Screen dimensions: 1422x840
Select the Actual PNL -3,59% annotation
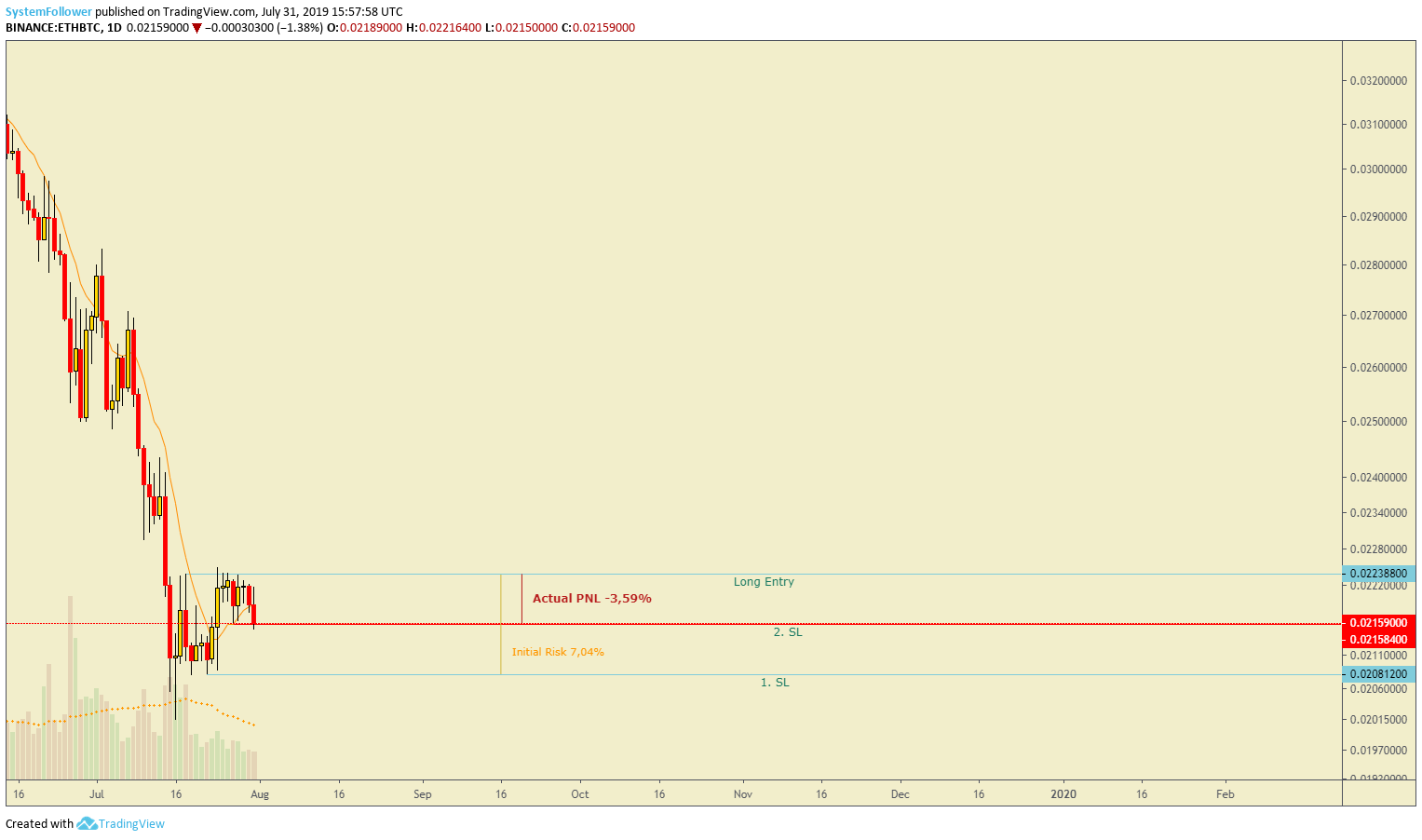pyautogui.click(x=592, y=599)
